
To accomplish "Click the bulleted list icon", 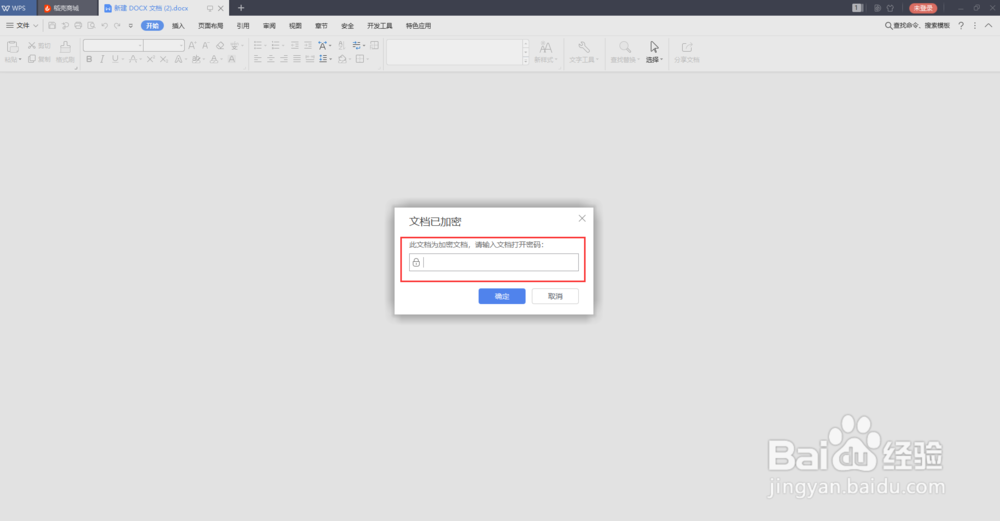I will pos(258,45).
